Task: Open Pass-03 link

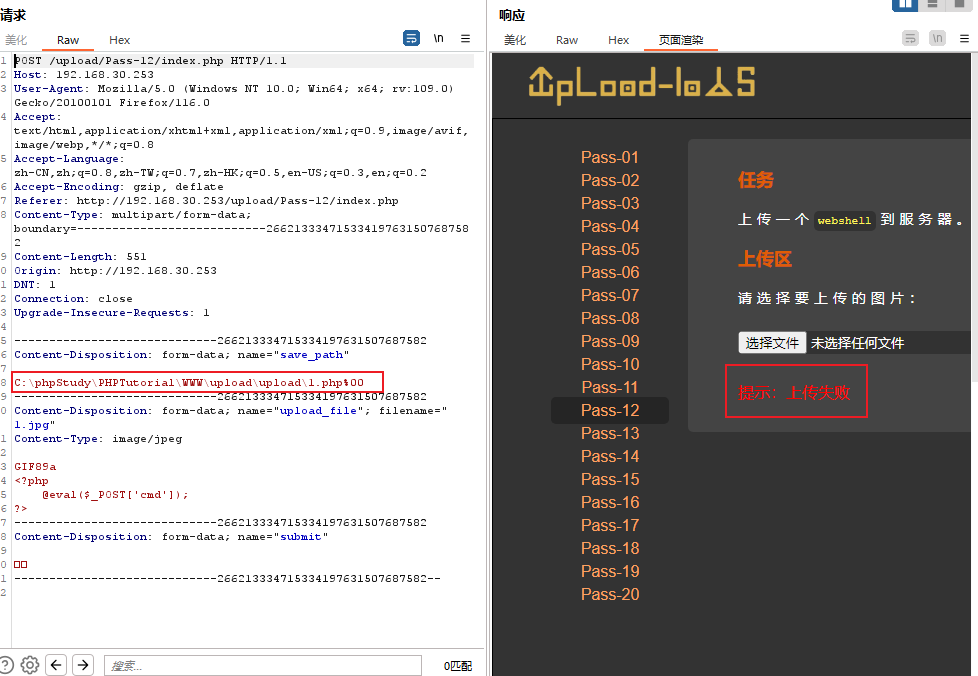Action: (609, 203)
